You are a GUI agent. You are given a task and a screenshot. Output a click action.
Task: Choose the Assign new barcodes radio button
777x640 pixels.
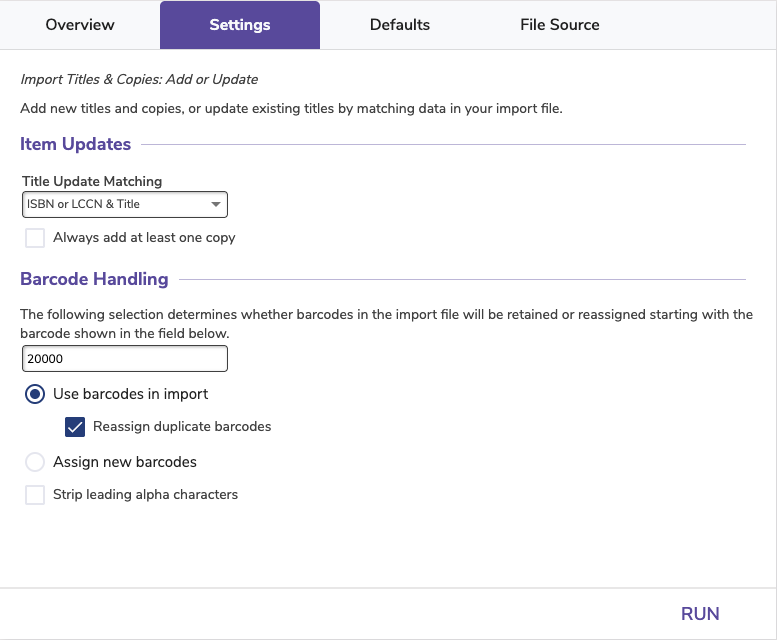[35, 462]
